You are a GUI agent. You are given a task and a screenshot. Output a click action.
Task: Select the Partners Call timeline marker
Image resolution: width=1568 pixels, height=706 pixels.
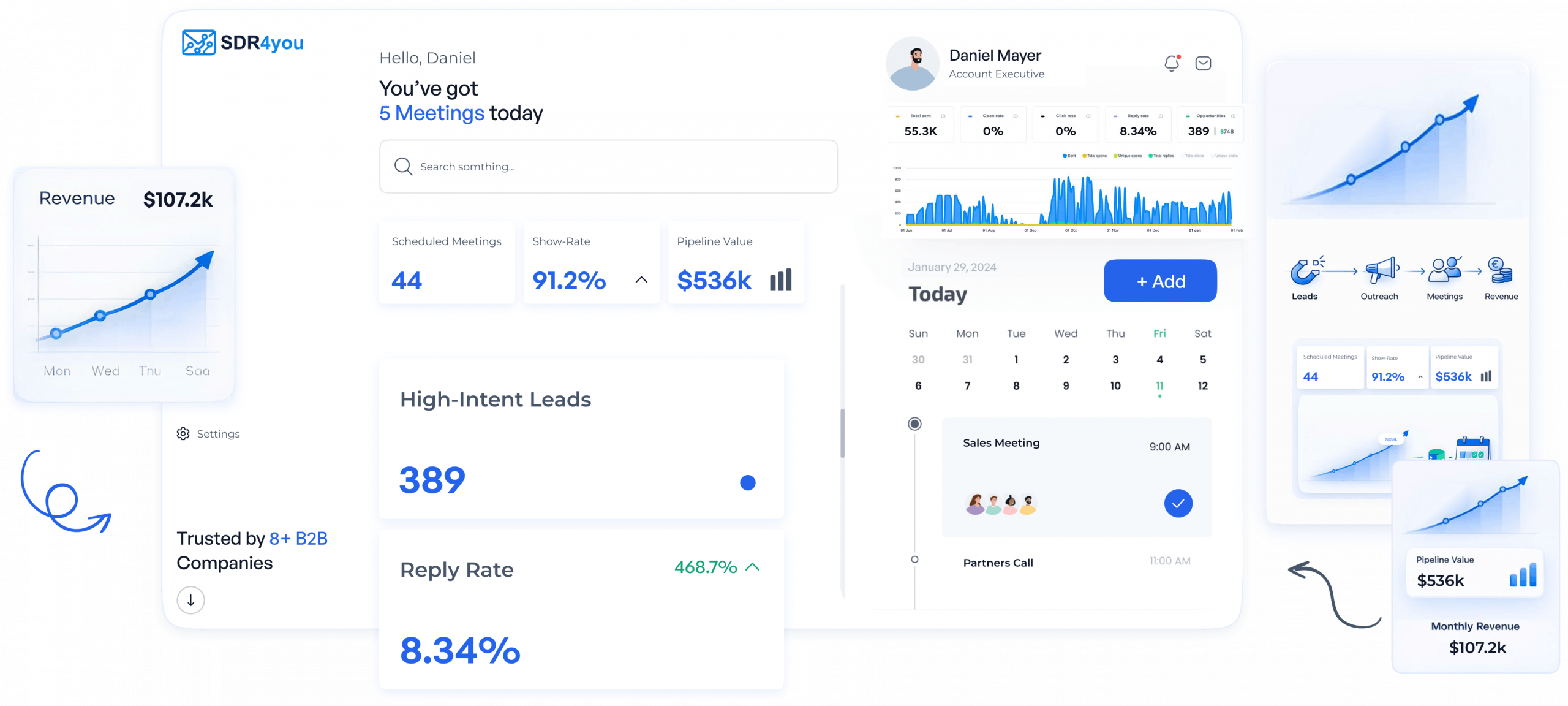(x=914, y=559)
